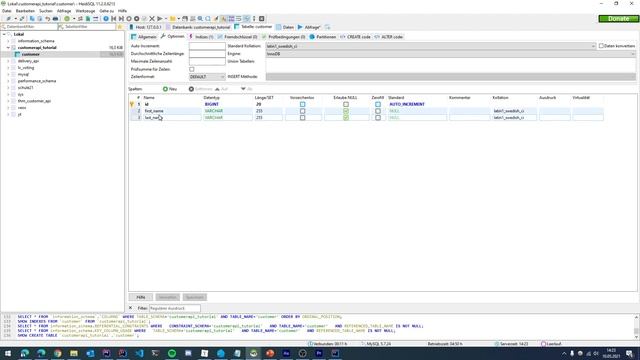
Task: Click the Speichern button
Action: click(195, 297)
